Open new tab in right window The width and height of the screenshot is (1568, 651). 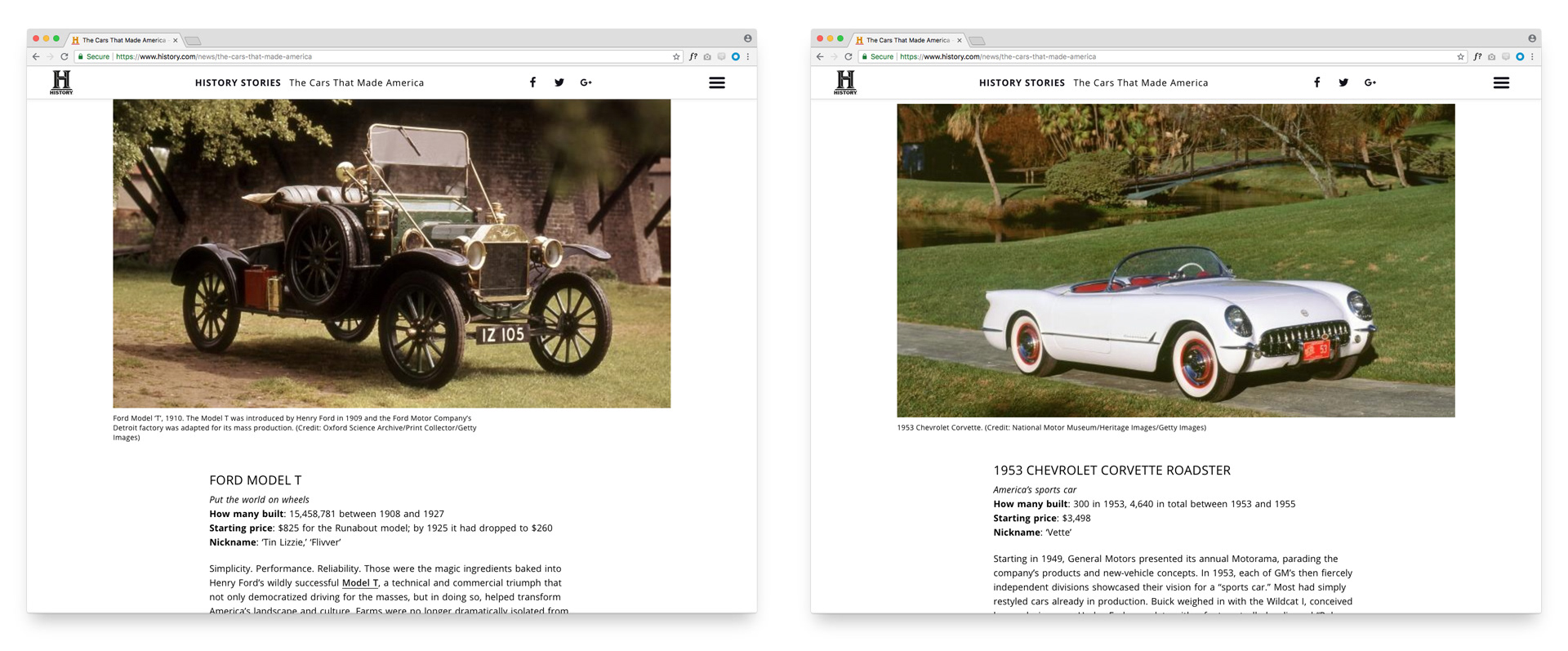pos(977,41)
